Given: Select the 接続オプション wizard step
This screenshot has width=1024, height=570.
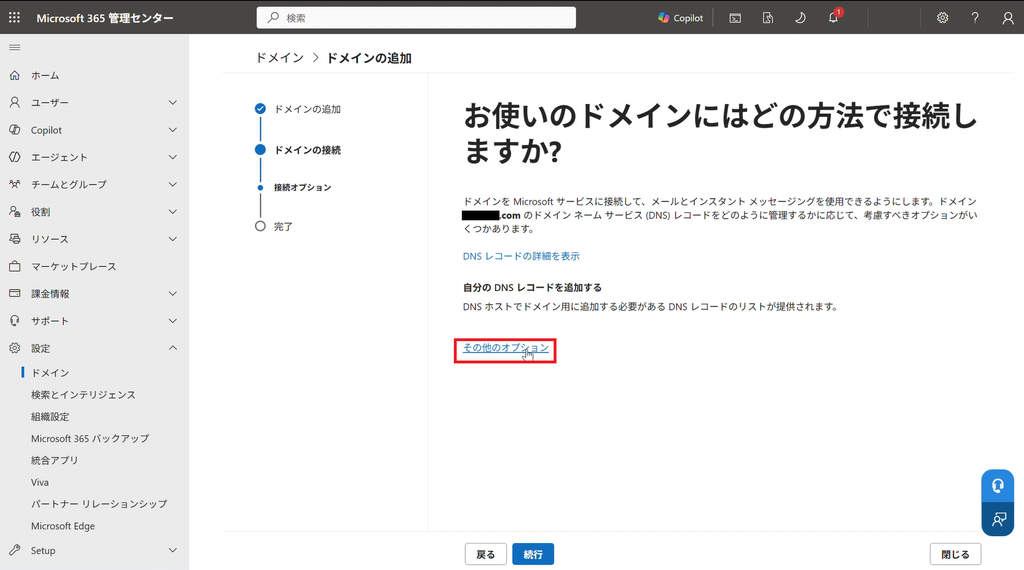Looking at the screenshot, I should tap(302, 187).
